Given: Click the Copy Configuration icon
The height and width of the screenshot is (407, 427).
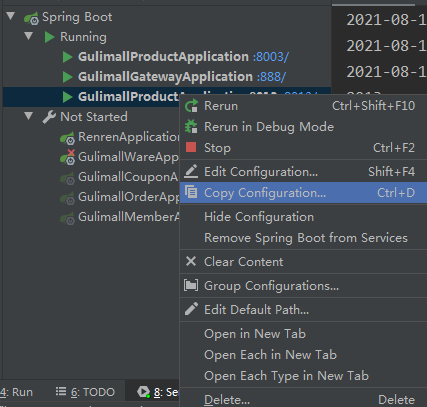Looking at the screenshot, I should 191,192.
